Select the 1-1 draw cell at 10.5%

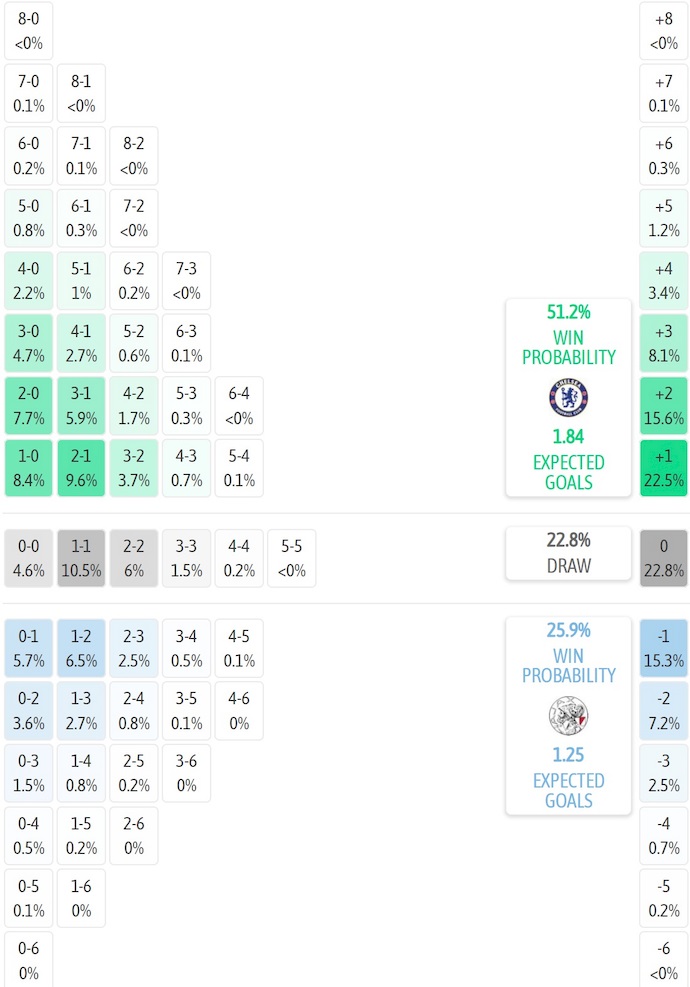[x=81, y=558]
